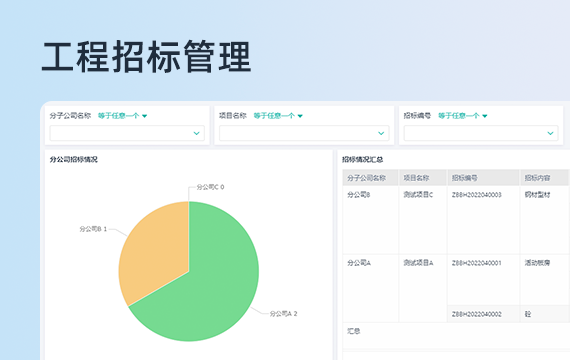Click the 项目名称 filter label
570x360 pixels.
233,116
